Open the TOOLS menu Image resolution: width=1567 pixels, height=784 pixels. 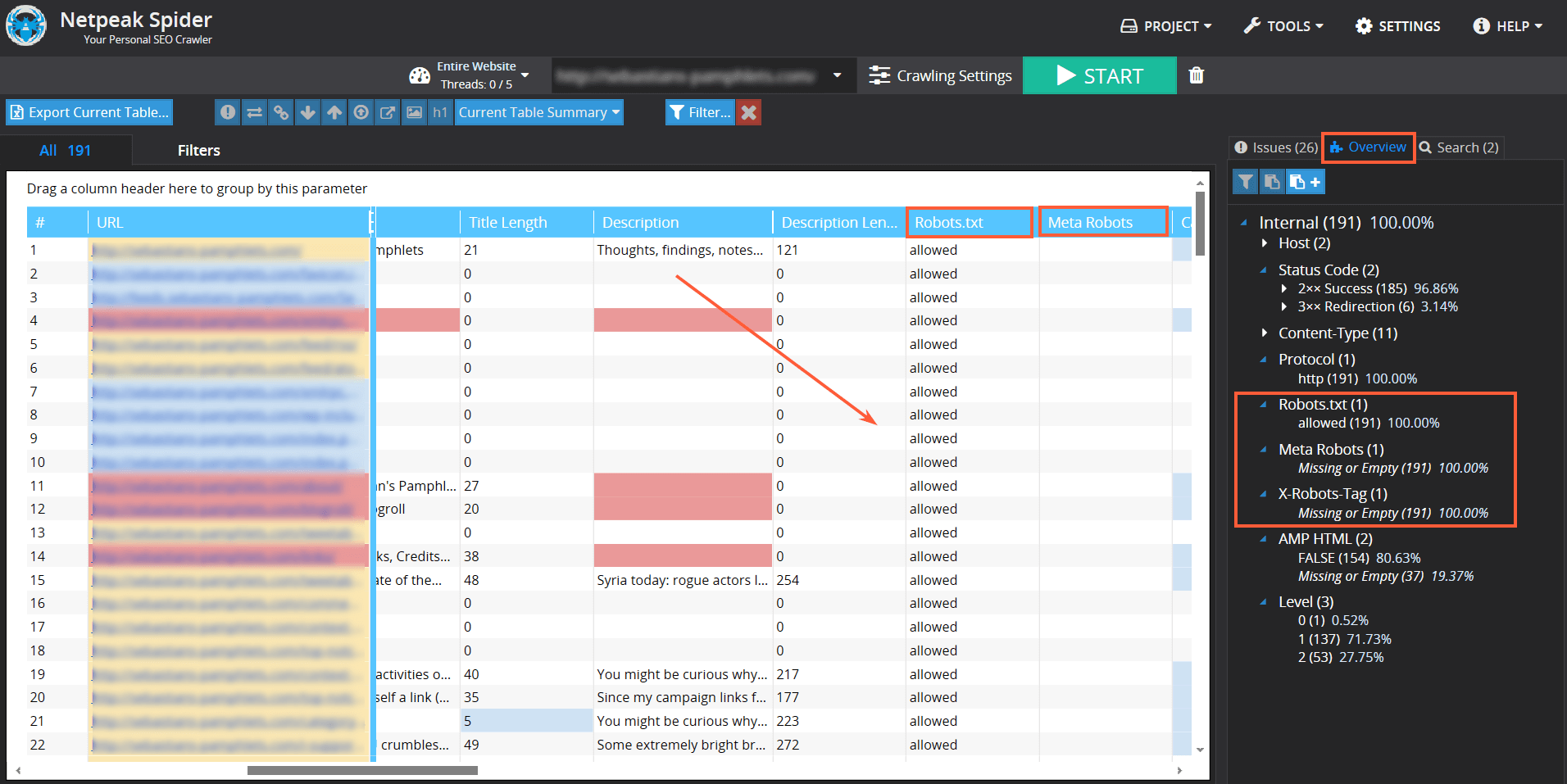[1283, 26]
